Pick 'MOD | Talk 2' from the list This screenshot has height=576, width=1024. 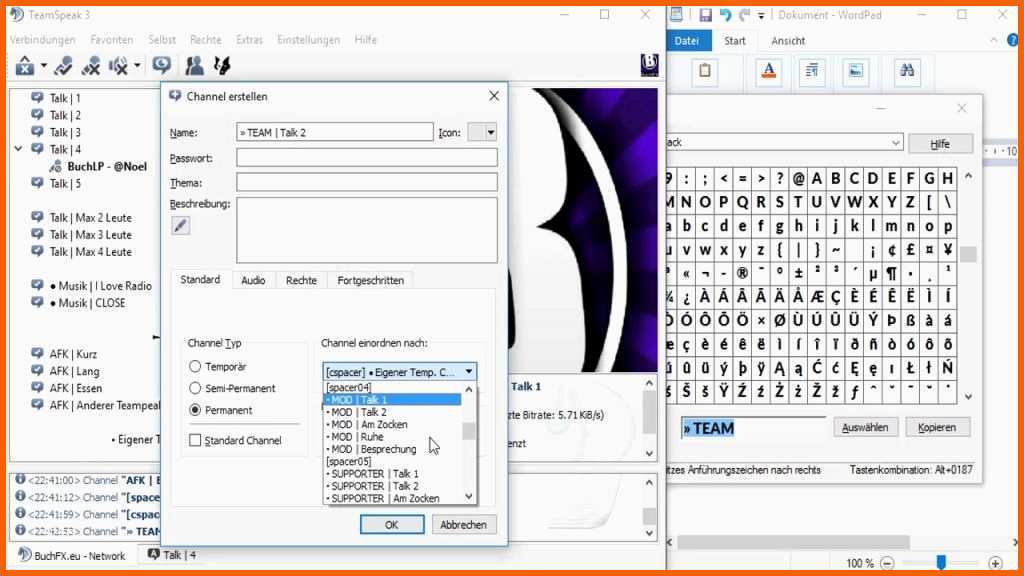click(x=358, y=412)
